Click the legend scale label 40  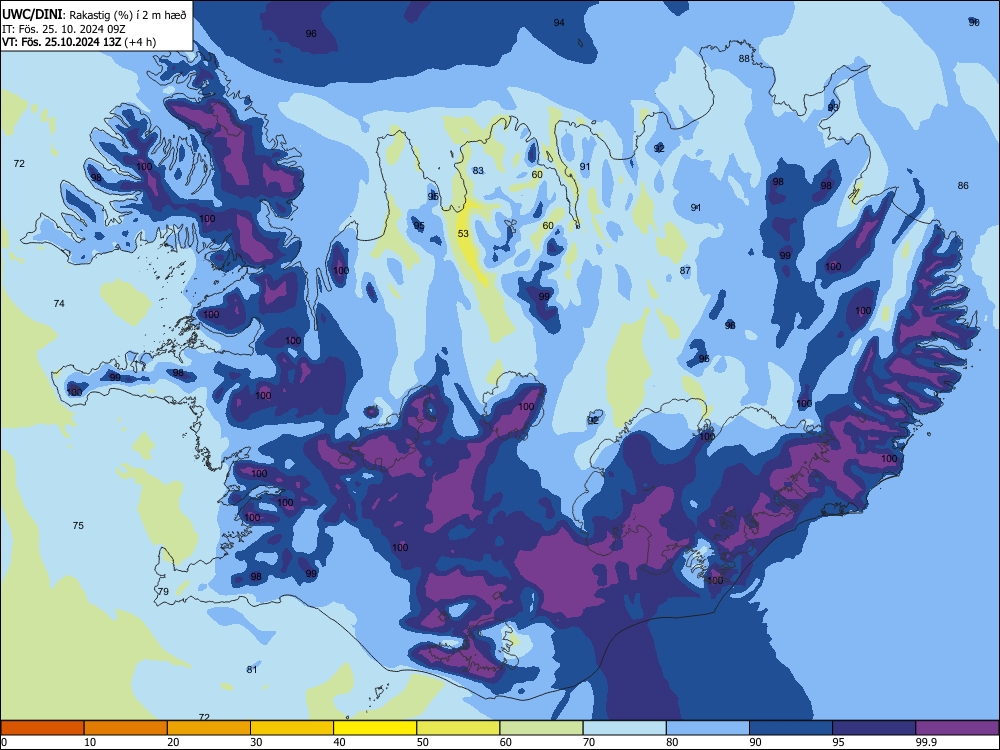point(340,742)
